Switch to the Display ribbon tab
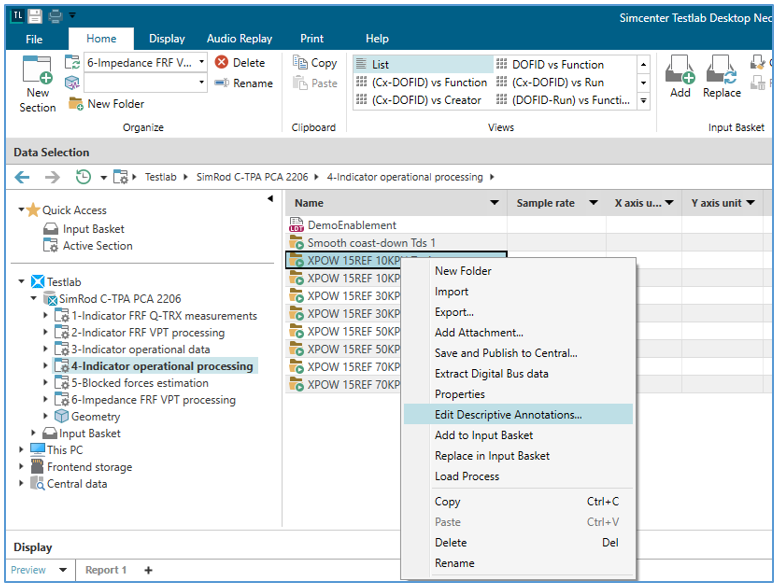This screenshot has height=588, width=778. [x=167, y=39]
